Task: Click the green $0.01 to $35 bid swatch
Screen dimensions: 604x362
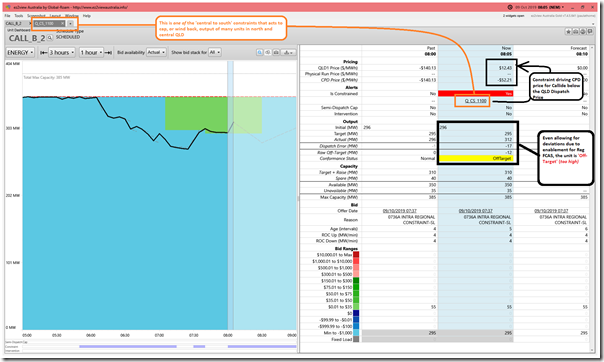Action: tap(356, 307)
